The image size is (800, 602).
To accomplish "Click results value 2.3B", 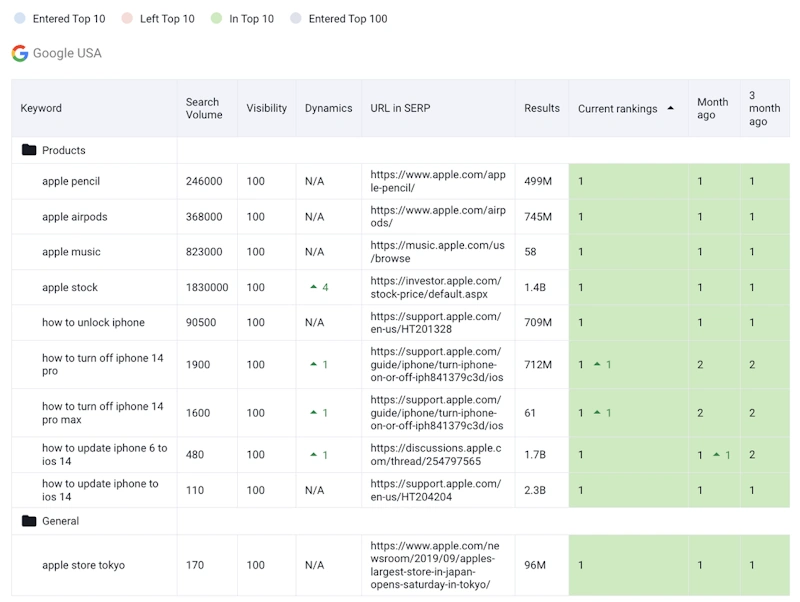I will (x=535, y=490).
